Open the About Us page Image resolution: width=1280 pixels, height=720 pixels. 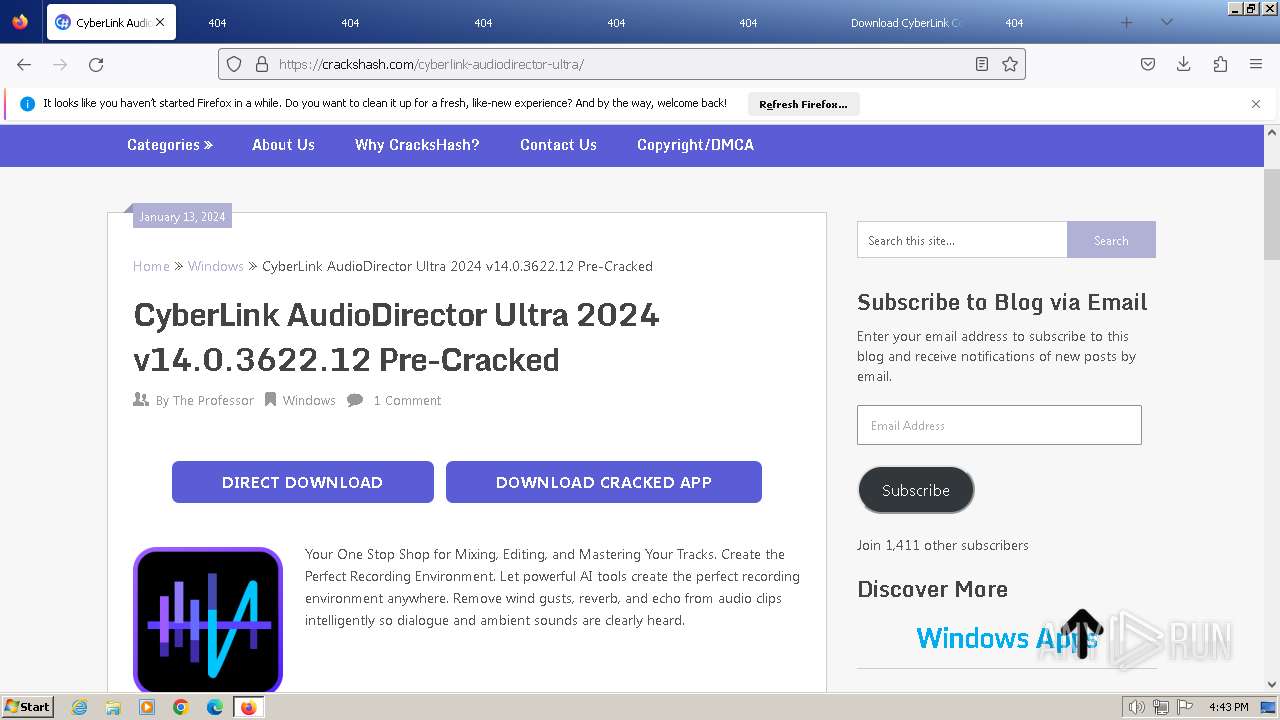pyautogui.click(x=283, y=145)
